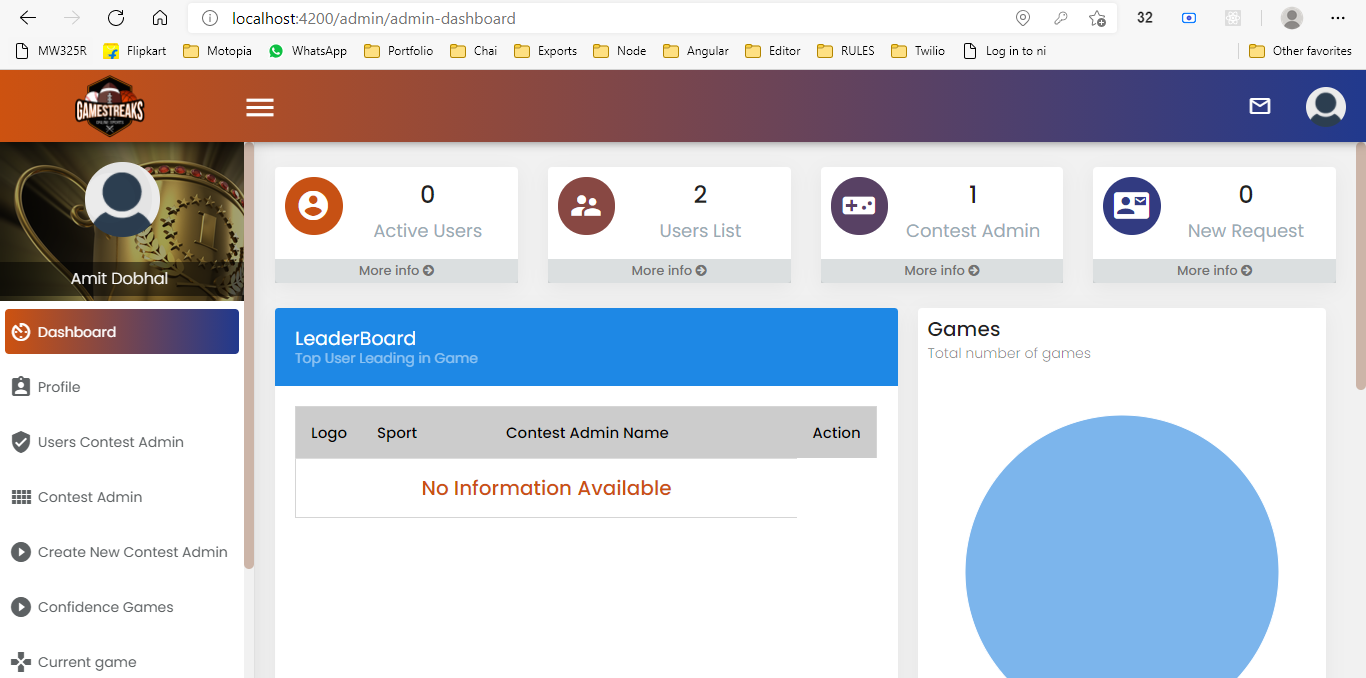
Task: Click the browser refresh icon
Action: 116,18
